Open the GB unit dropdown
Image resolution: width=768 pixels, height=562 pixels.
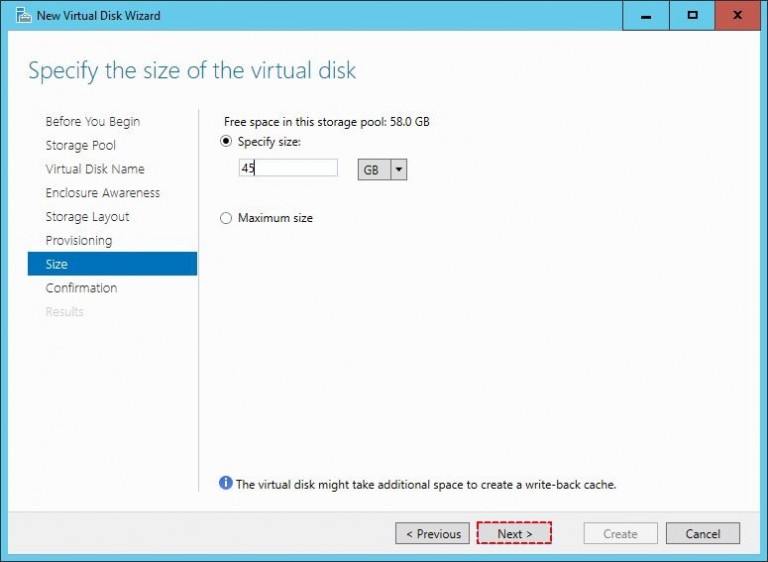(x=382, y=170)
